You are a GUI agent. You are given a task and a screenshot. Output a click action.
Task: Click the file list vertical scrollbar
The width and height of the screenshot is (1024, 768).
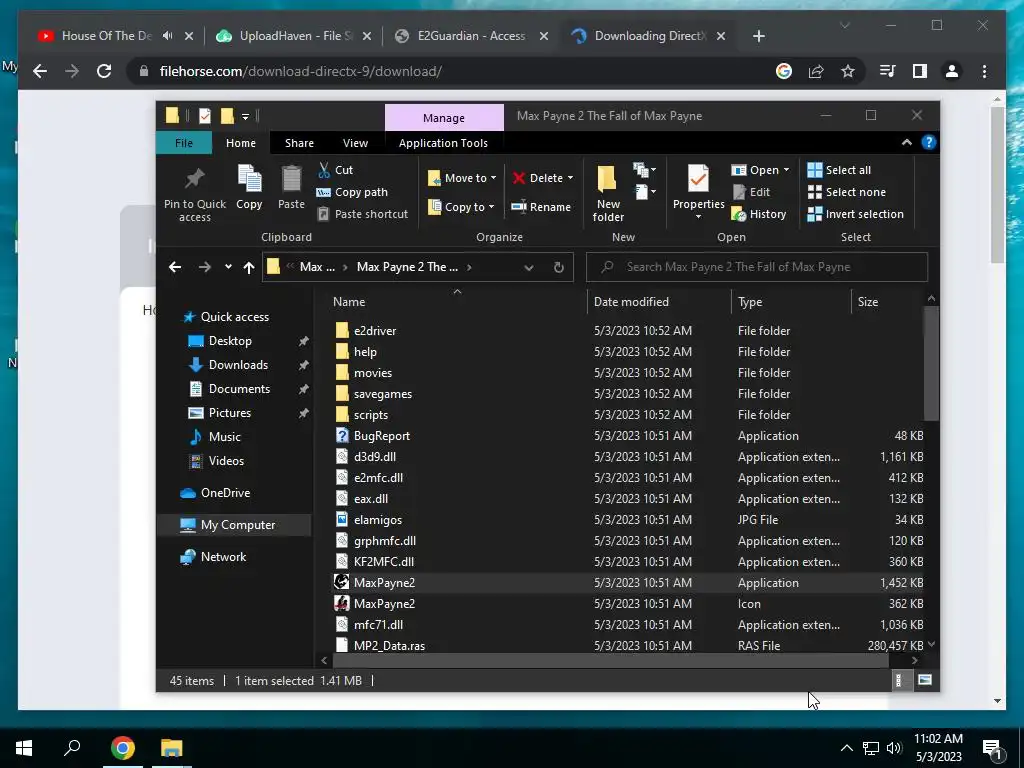tap(931, 364)
